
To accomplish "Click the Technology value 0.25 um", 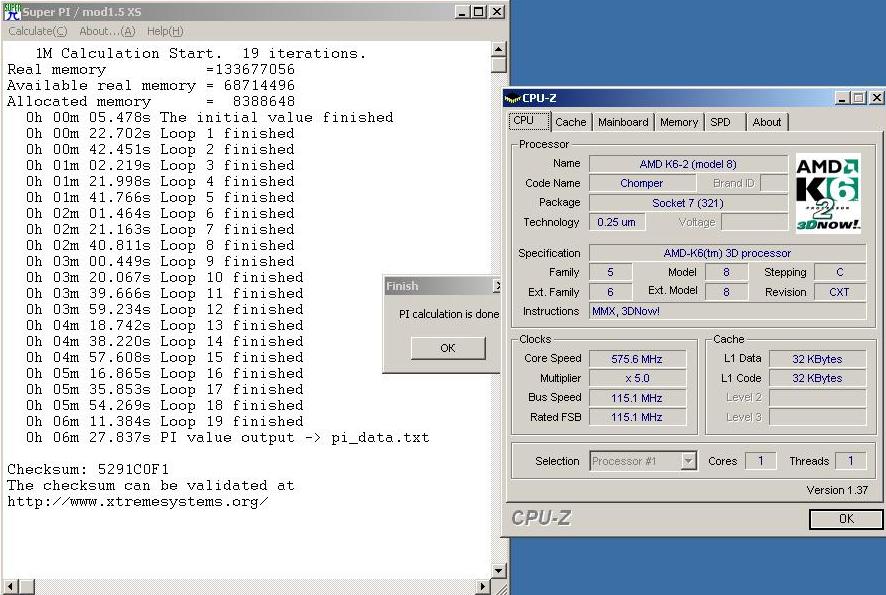I will click(616, 222).
